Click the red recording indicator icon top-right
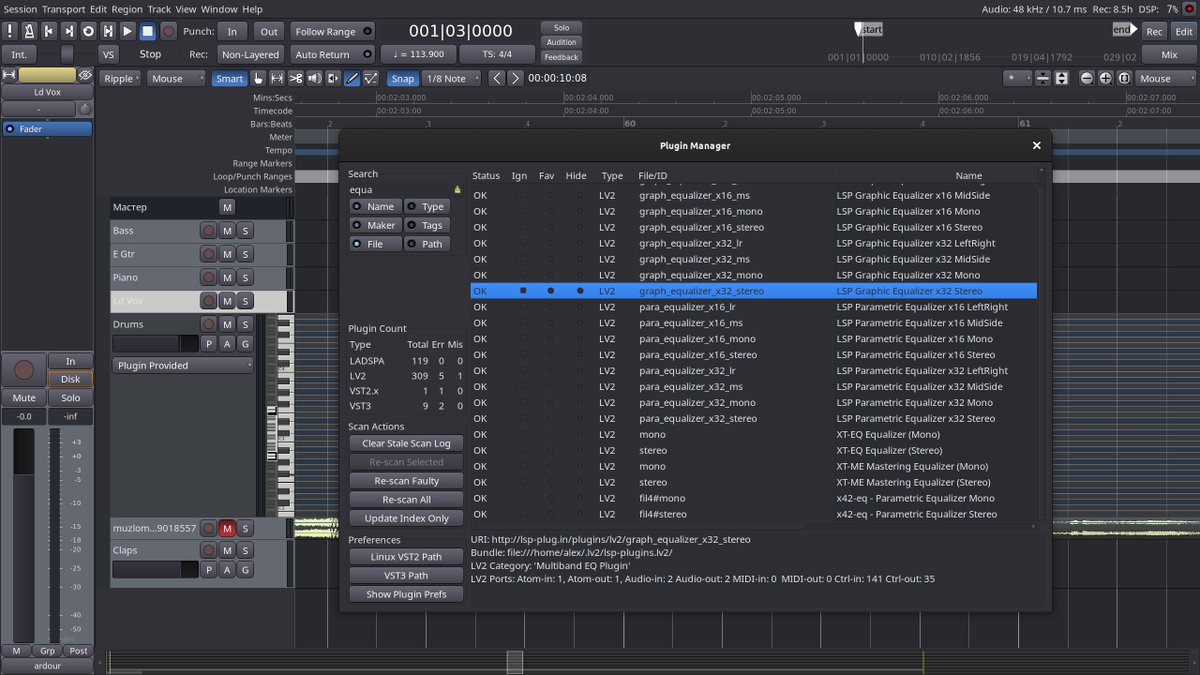 pos(1189,9)
